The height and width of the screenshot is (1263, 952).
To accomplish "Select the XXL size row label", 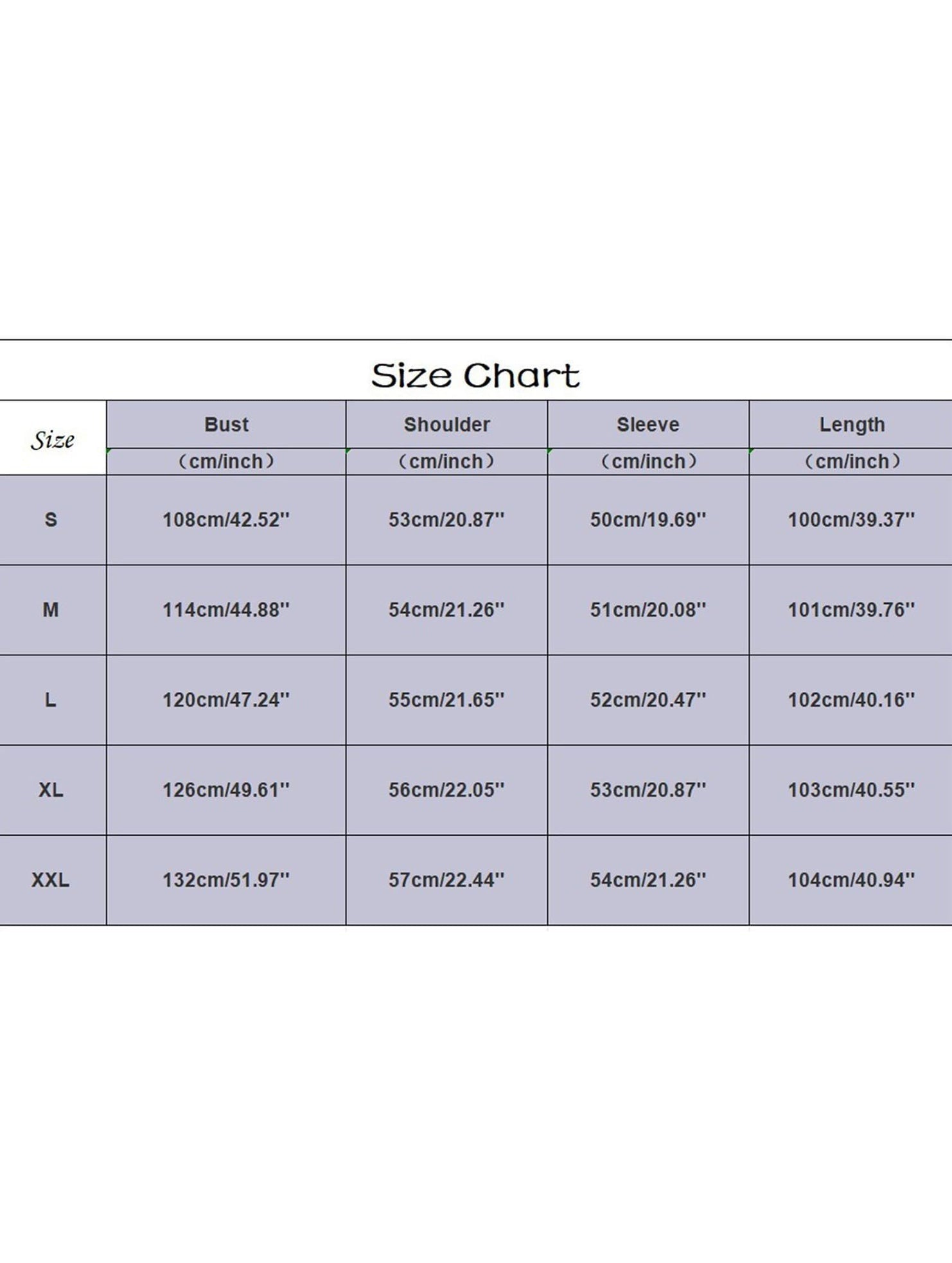I will click(x=51, y=879).
